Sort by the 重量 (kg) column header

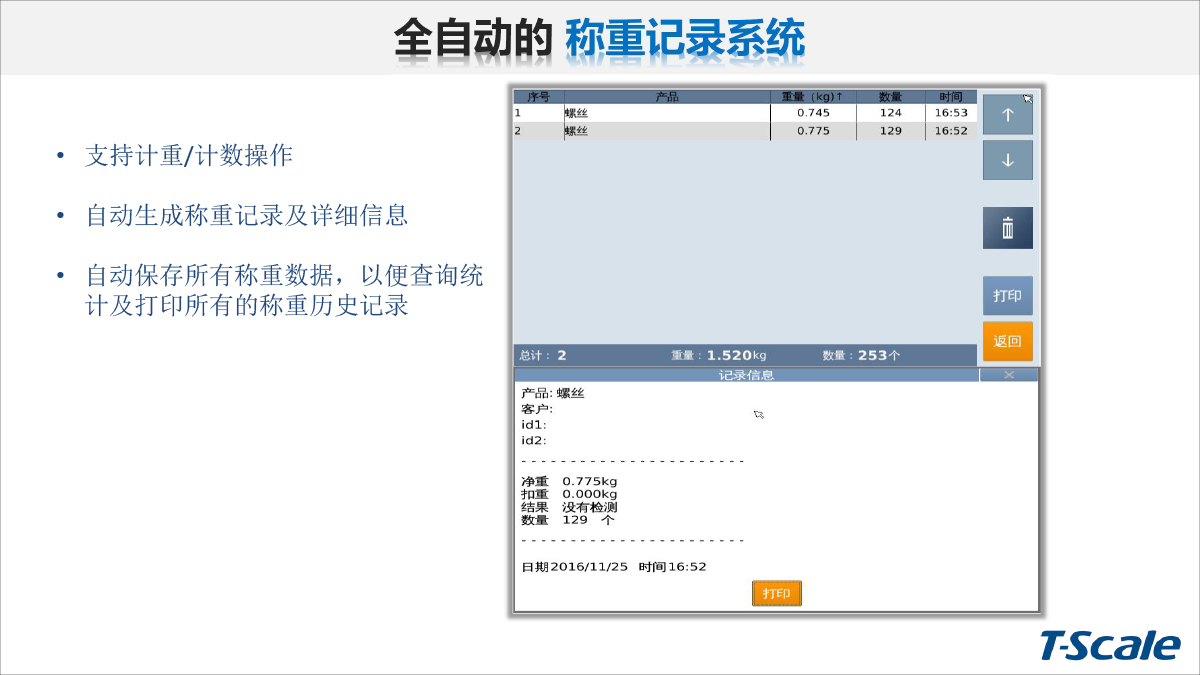point(812,97)
